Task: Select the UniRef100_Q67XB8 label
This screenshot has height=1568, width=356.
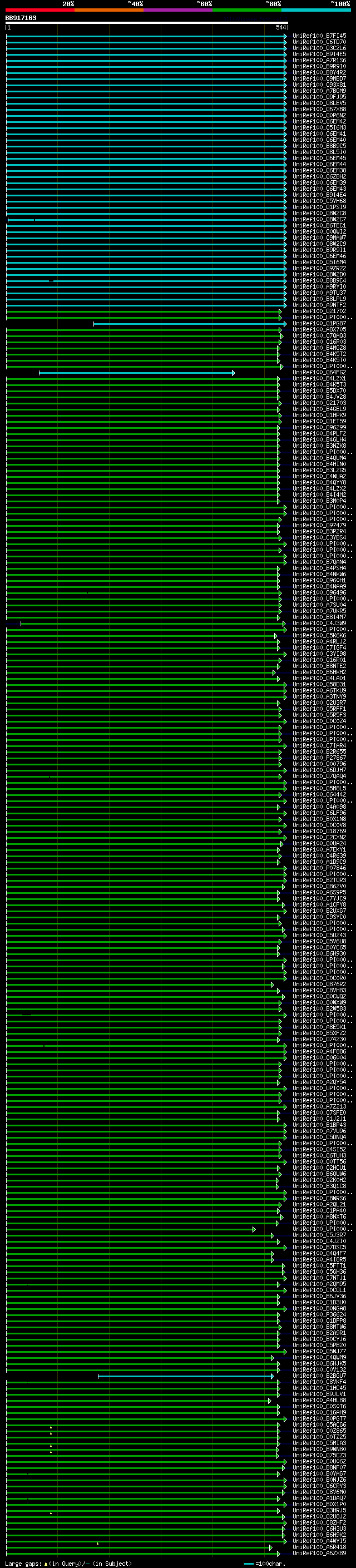Action: (319, 110)
